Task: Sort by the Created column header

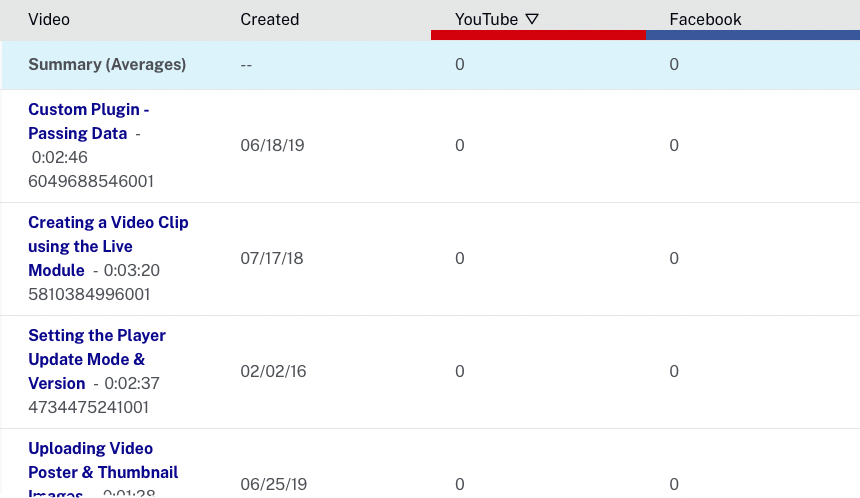Action: pyautogui.click(x=269, y=19)
